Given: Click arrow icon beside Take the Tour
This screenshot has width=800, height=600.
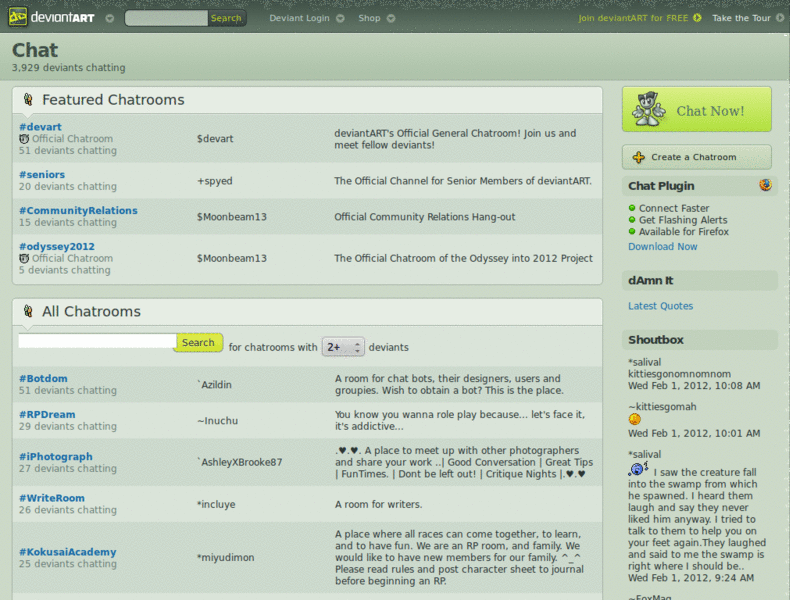Looking at the screenshot, I should (x=780, y=18).
